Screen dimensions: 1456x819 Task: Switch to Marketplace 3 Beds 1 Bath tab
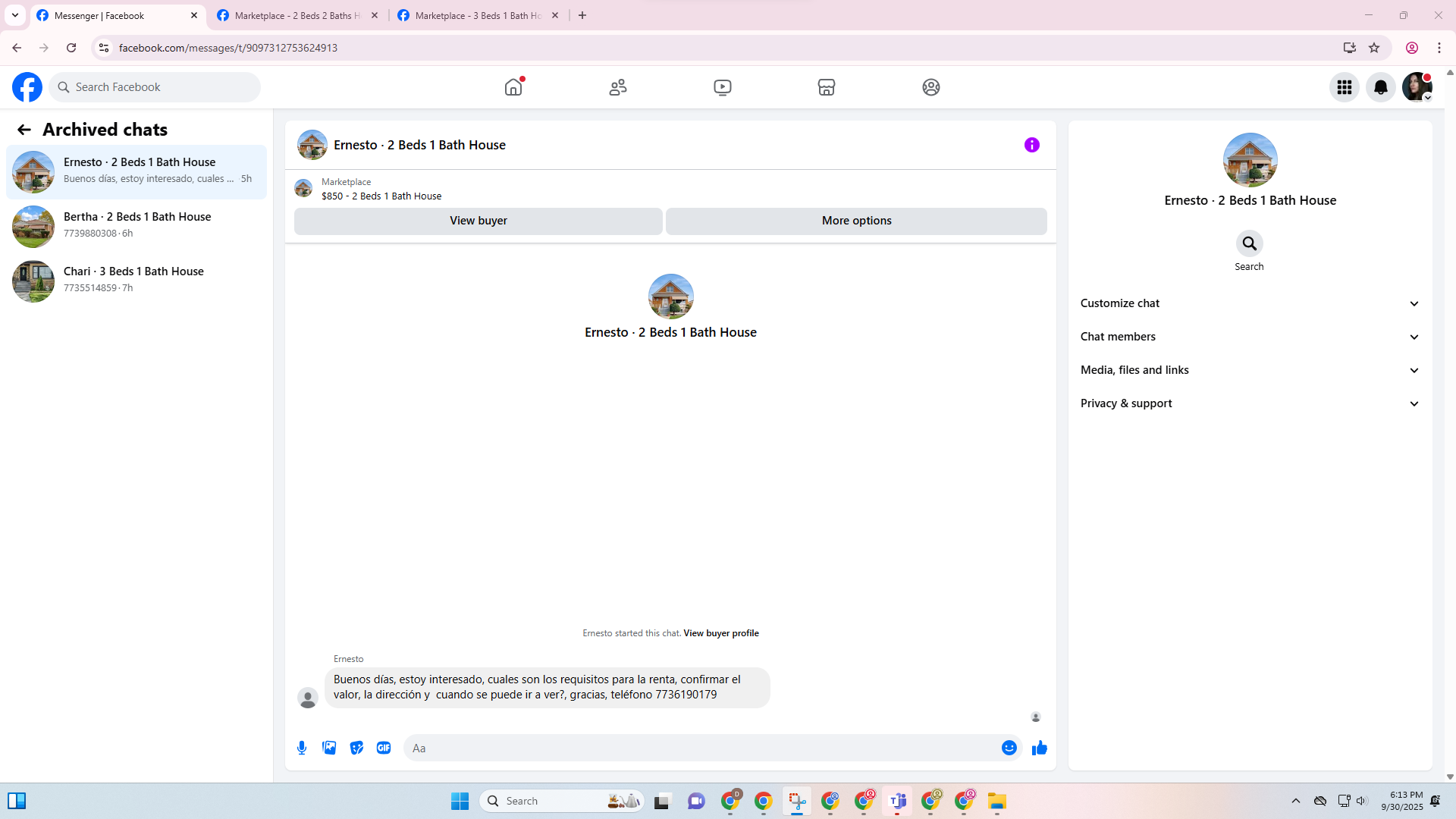[478, 15]
